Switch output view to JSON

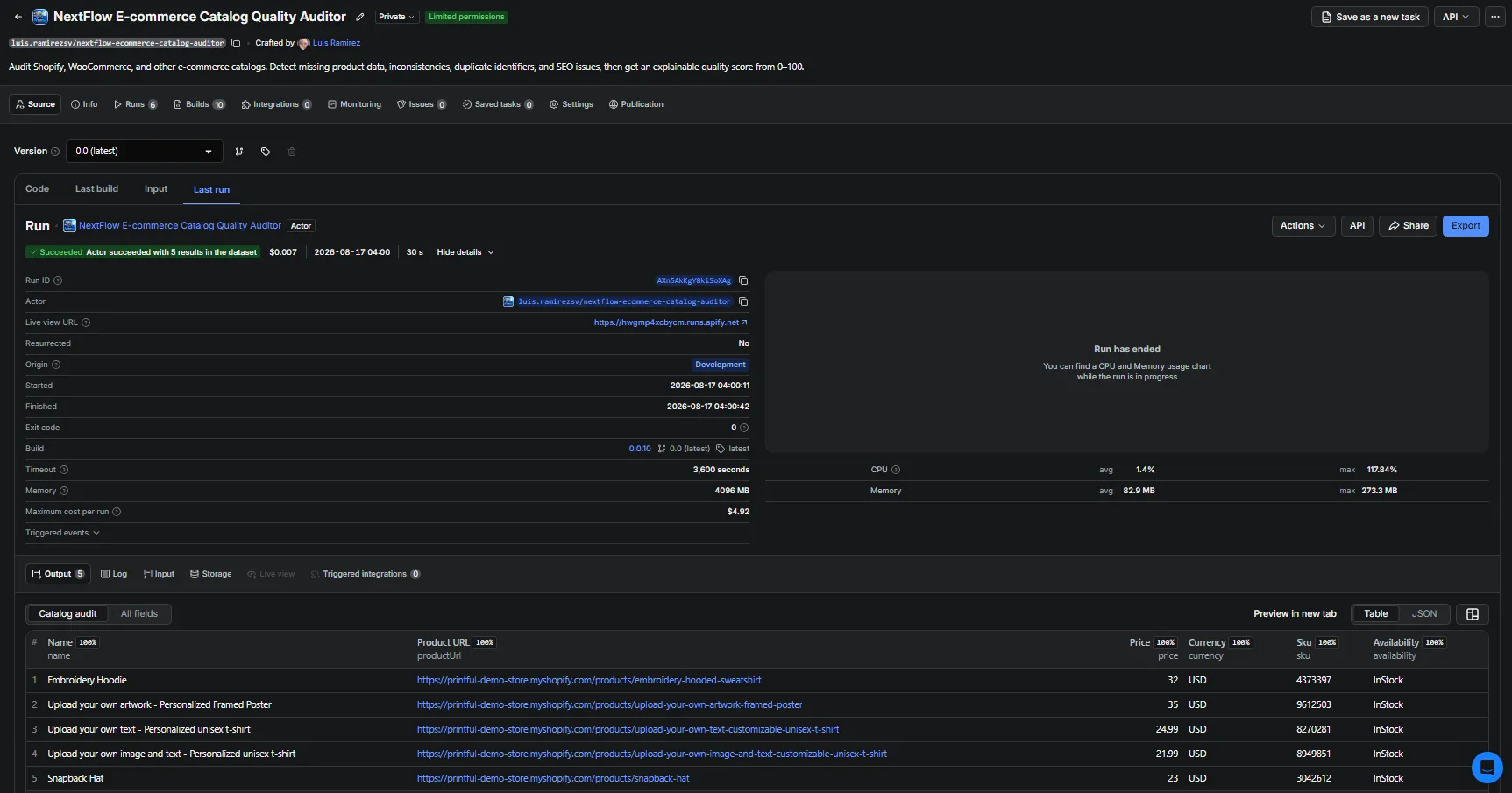click(x=1424, y=614)
